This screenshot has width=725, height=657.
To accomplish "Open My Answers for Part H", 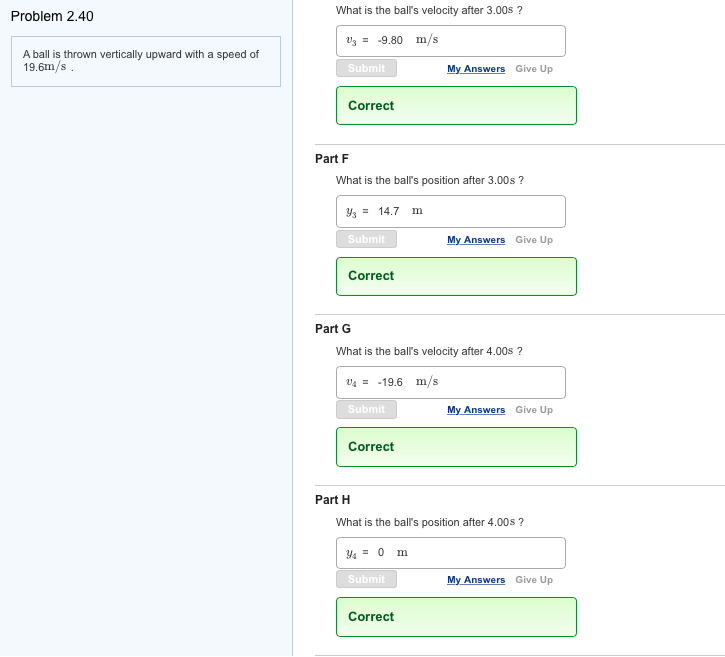I will tap(476, 580).
